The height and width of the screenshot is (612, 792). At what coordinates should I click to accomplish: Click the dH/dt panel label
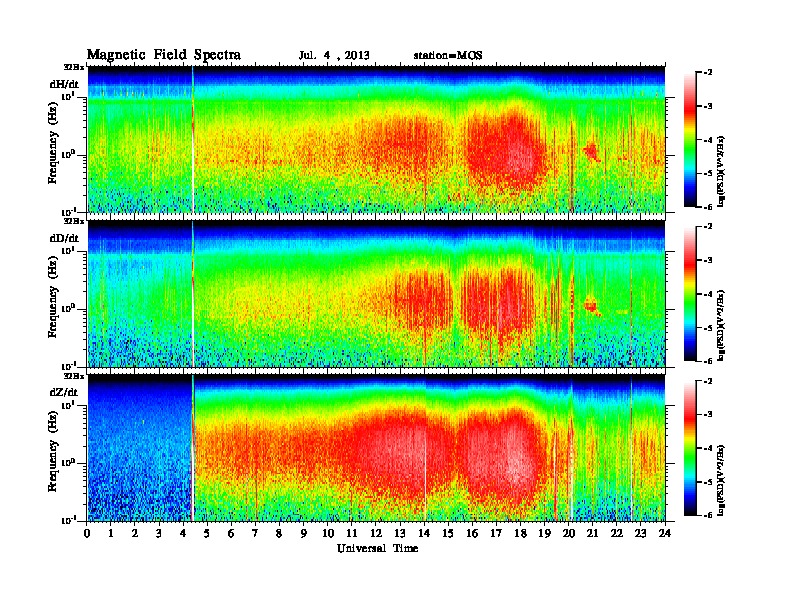[64, 85]
